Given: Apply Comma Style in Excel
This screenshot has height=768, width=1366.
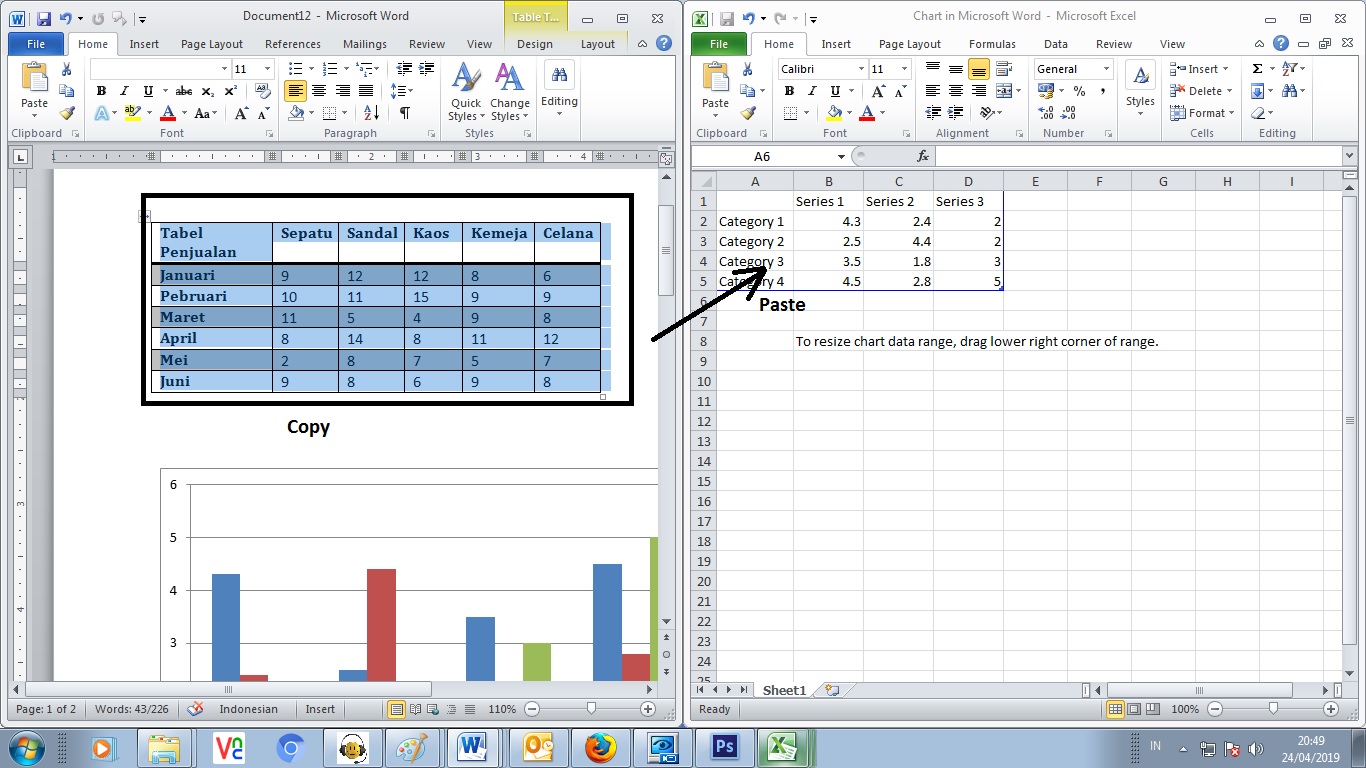Looking at the screenshot, I should coord(1102,91).
